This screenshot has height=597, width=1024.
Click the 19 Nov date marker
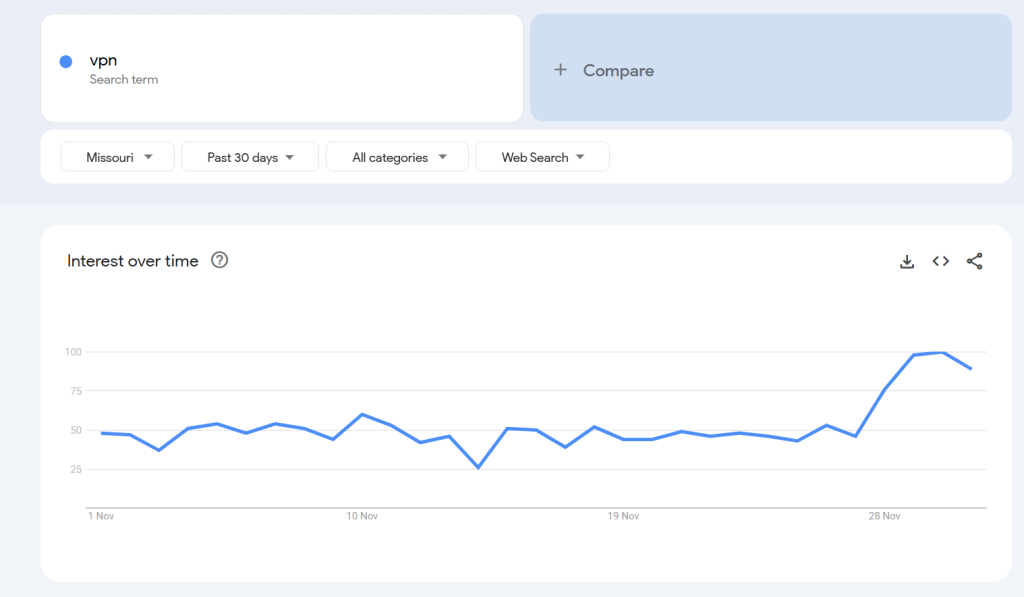tap(623, 516)
